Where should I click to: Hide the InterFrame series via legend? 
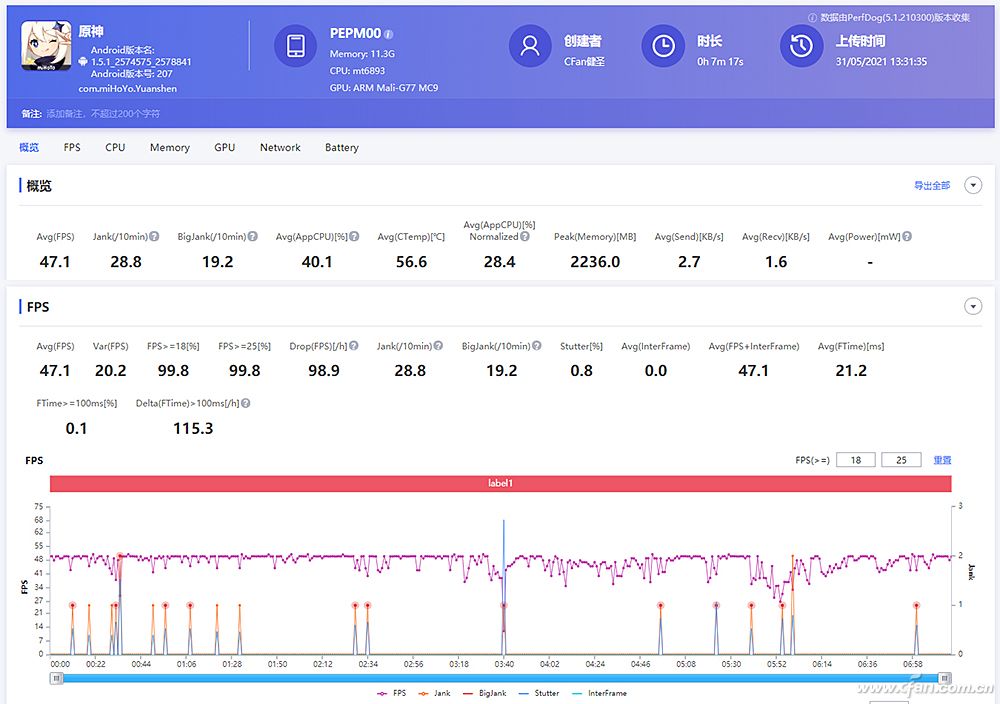[x=599, y=693]
